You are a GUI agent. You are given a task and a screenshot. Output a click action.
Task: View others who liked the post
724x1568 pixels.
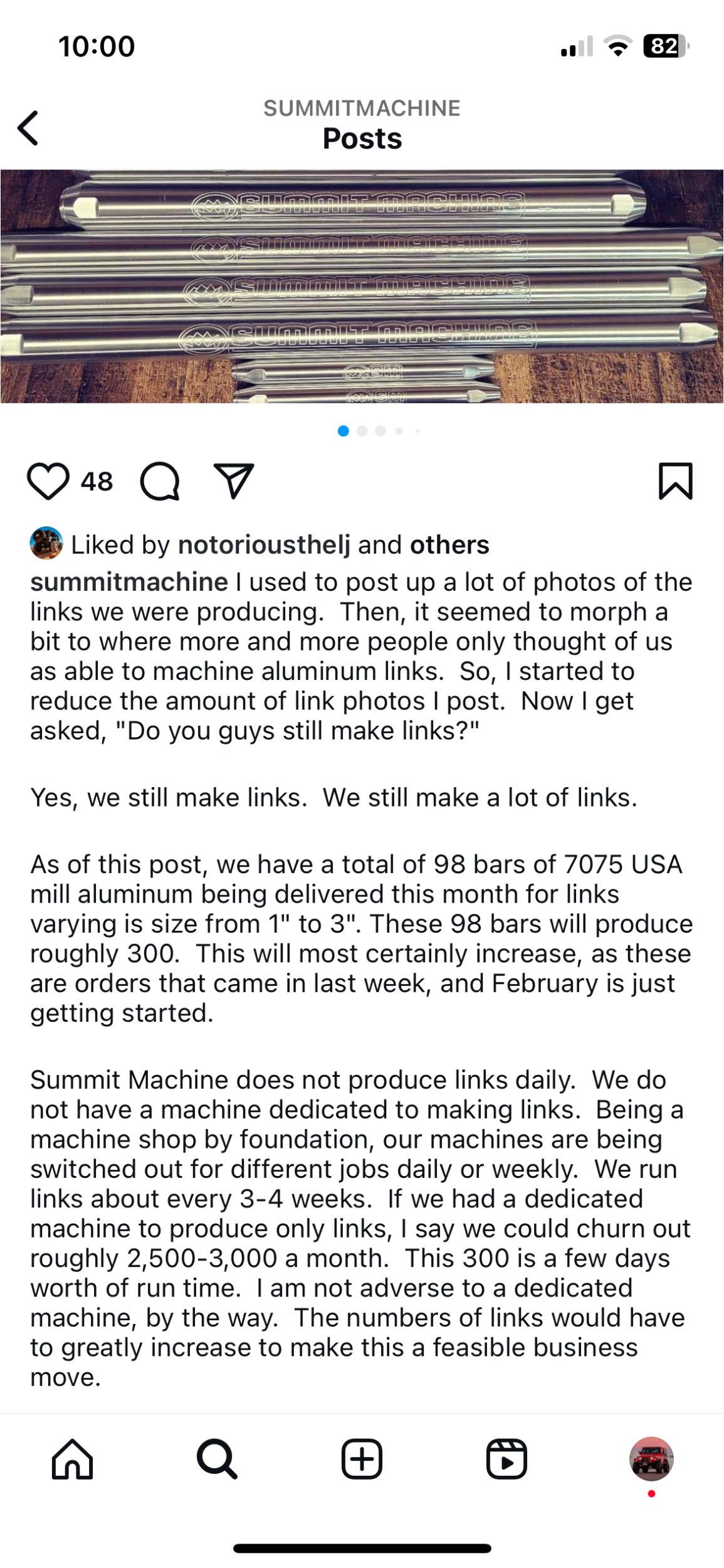(x=449, y=545)
